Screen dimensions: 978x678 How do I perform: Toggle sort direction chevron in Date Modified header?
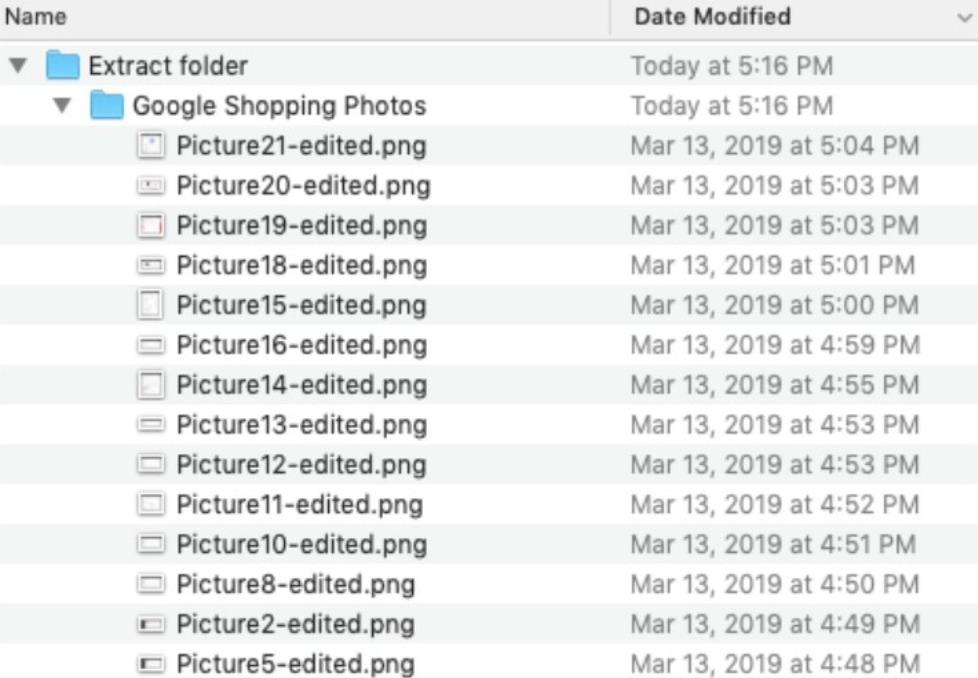tap(962, 17)
